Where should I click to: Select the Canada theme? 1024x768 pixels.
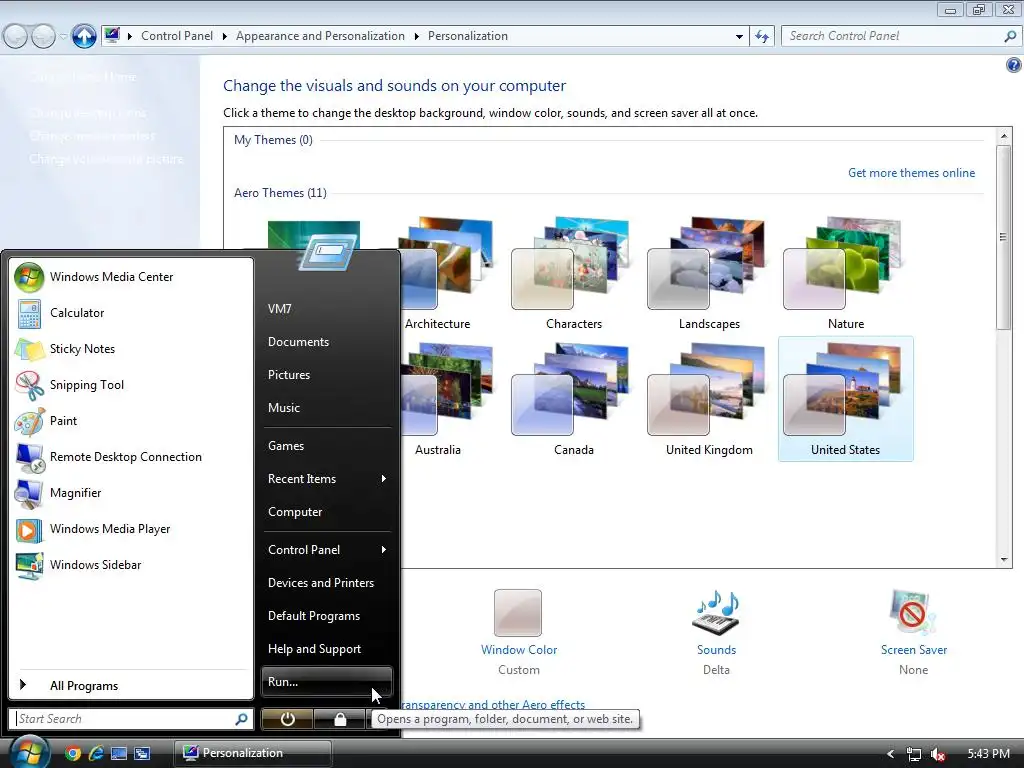(573, 400)
